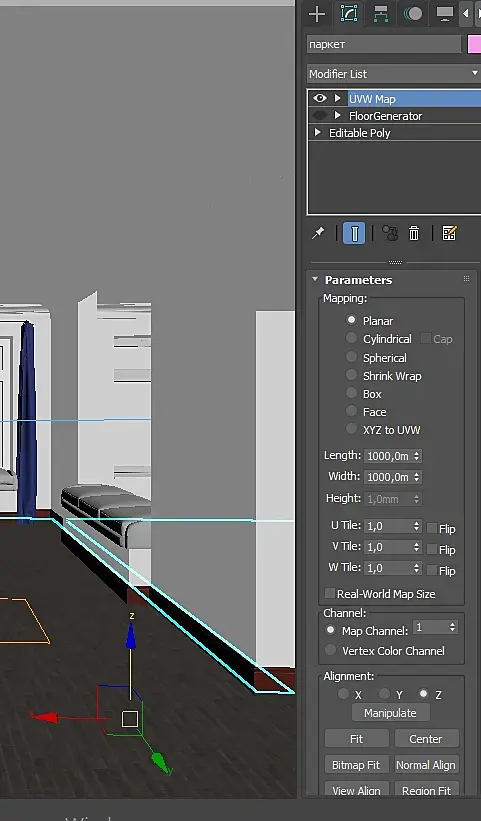Viewport: 481px width, 821px height.
Task: Expand the Editable Poly entry
Action: pyautogui.click(x=317, y=132)
